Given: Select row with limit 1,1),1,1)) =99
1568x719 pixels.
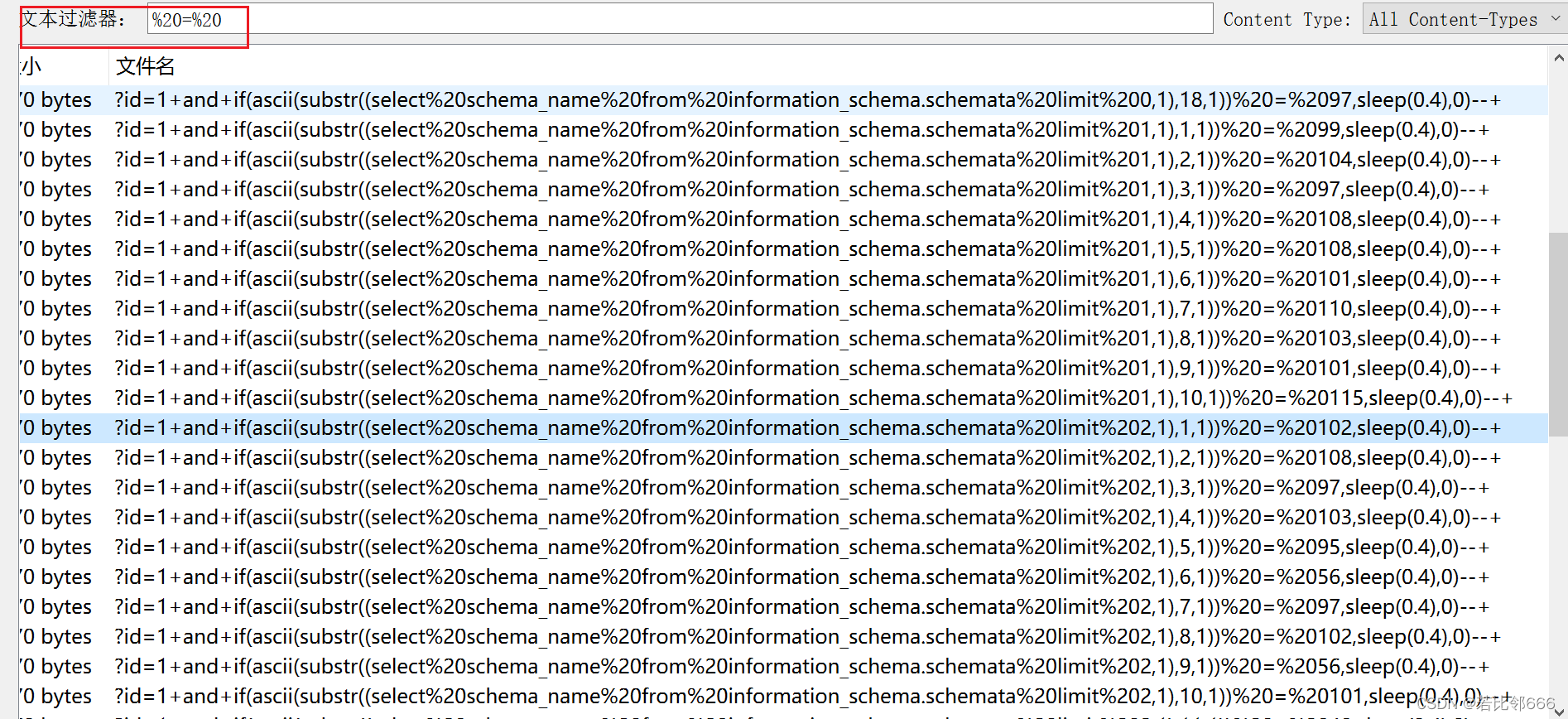Looking at the screenshot, I should pyautogui.click(x=783, y=130).
